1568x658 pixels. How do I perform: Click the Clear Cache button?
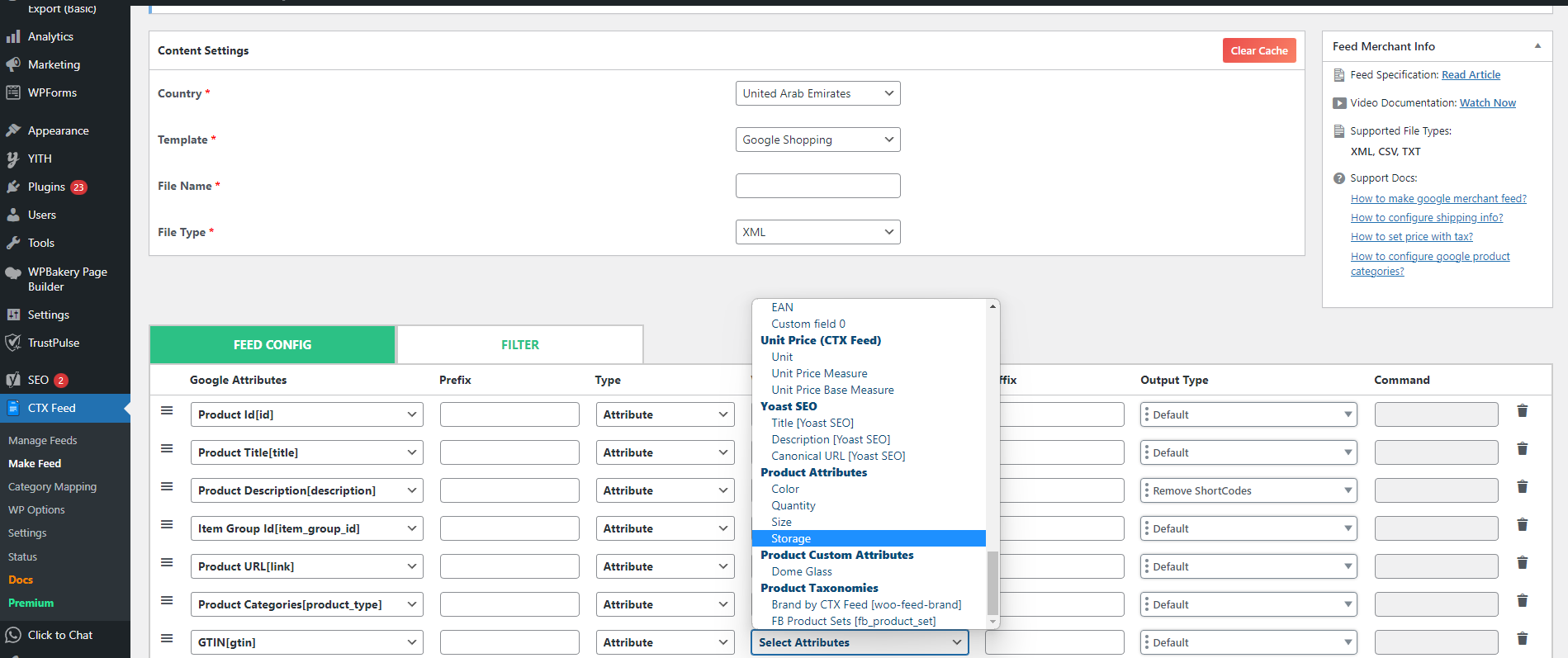pyautogui.click(x=1259, y=50)
